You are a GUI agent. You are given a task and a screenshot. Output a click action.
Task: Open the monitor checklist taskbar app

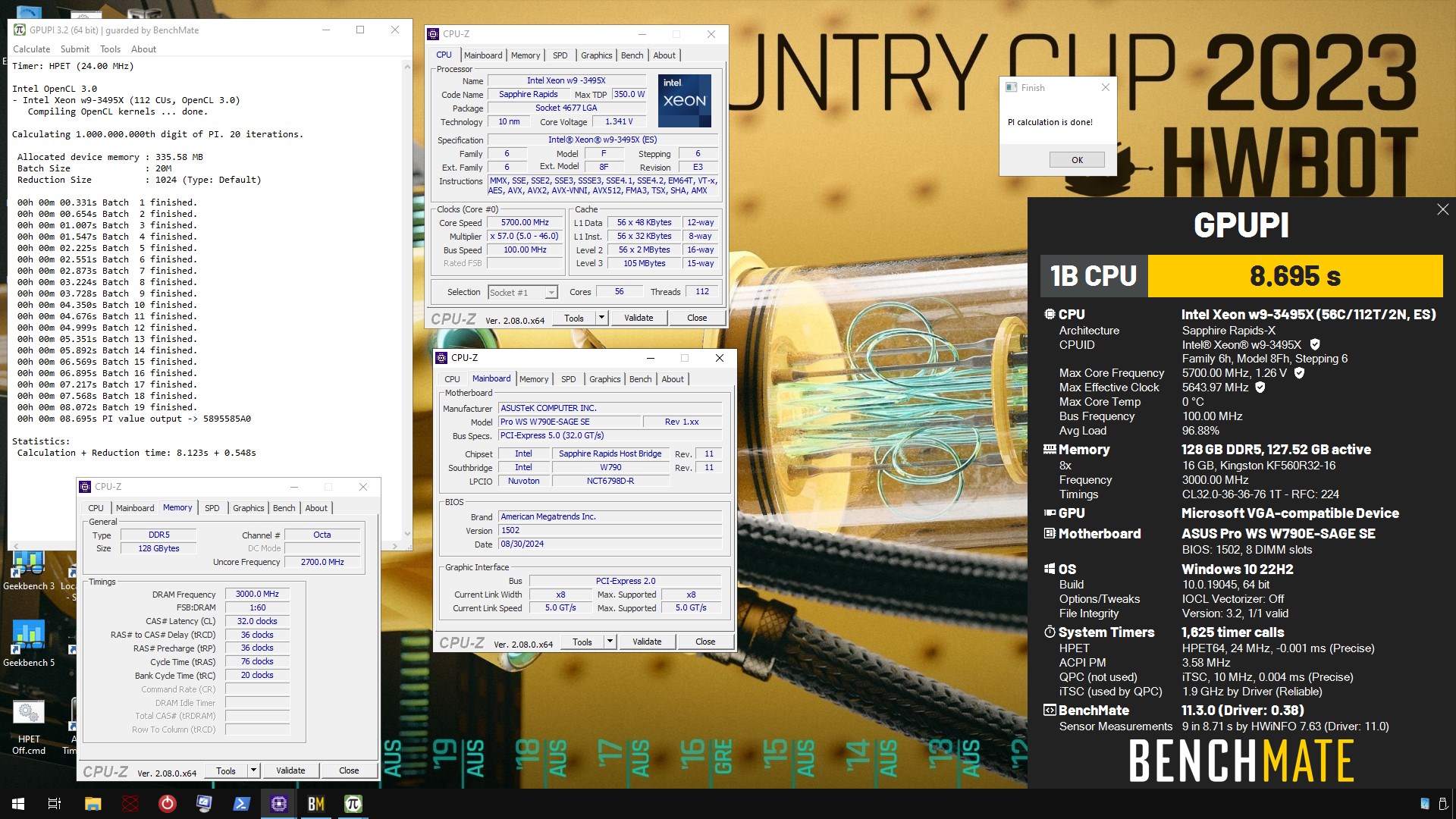pos(204,804)
